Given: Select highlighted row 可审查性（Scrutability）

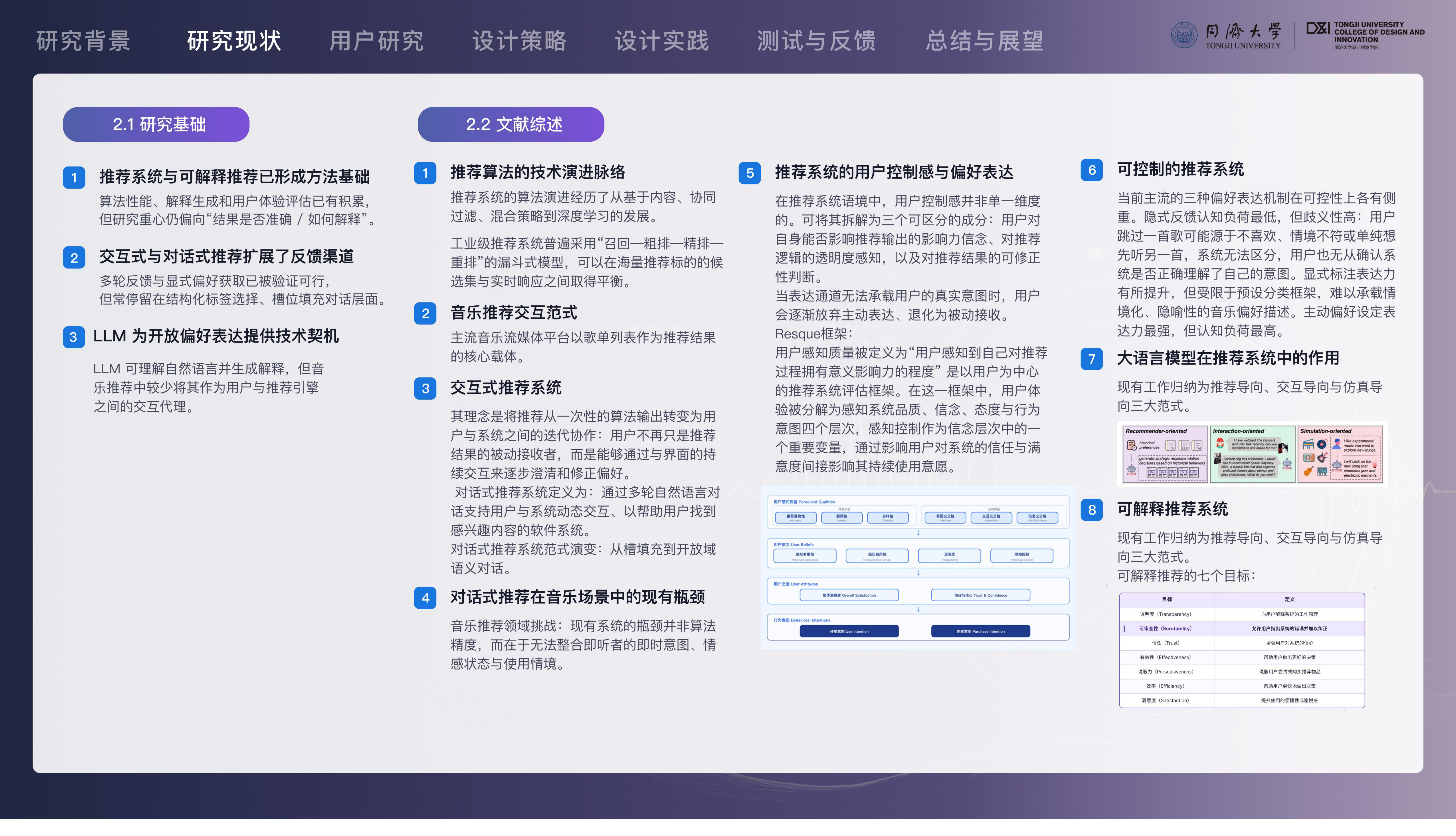Looking at the screenshot, I should tap(1242, 629).
